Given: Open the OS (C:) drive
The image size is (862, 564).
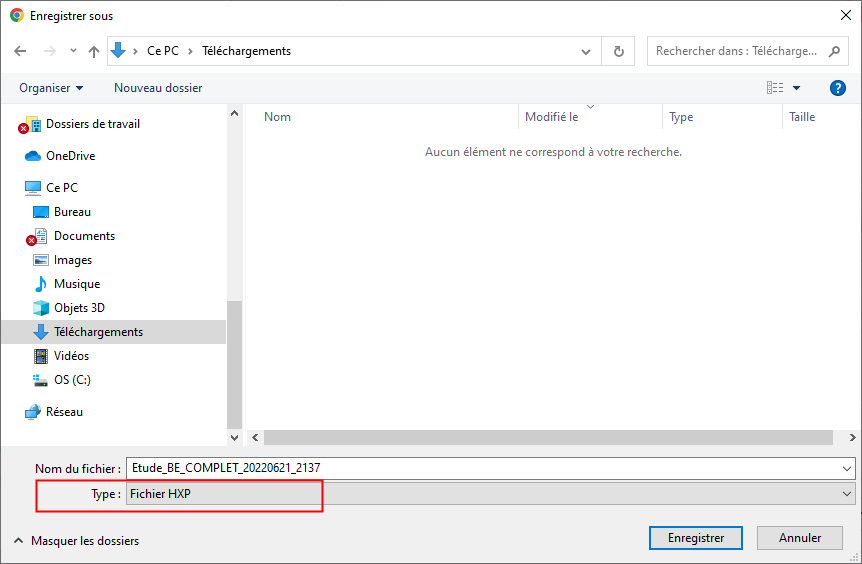Looking at the screenshot, I should [72, 380].
